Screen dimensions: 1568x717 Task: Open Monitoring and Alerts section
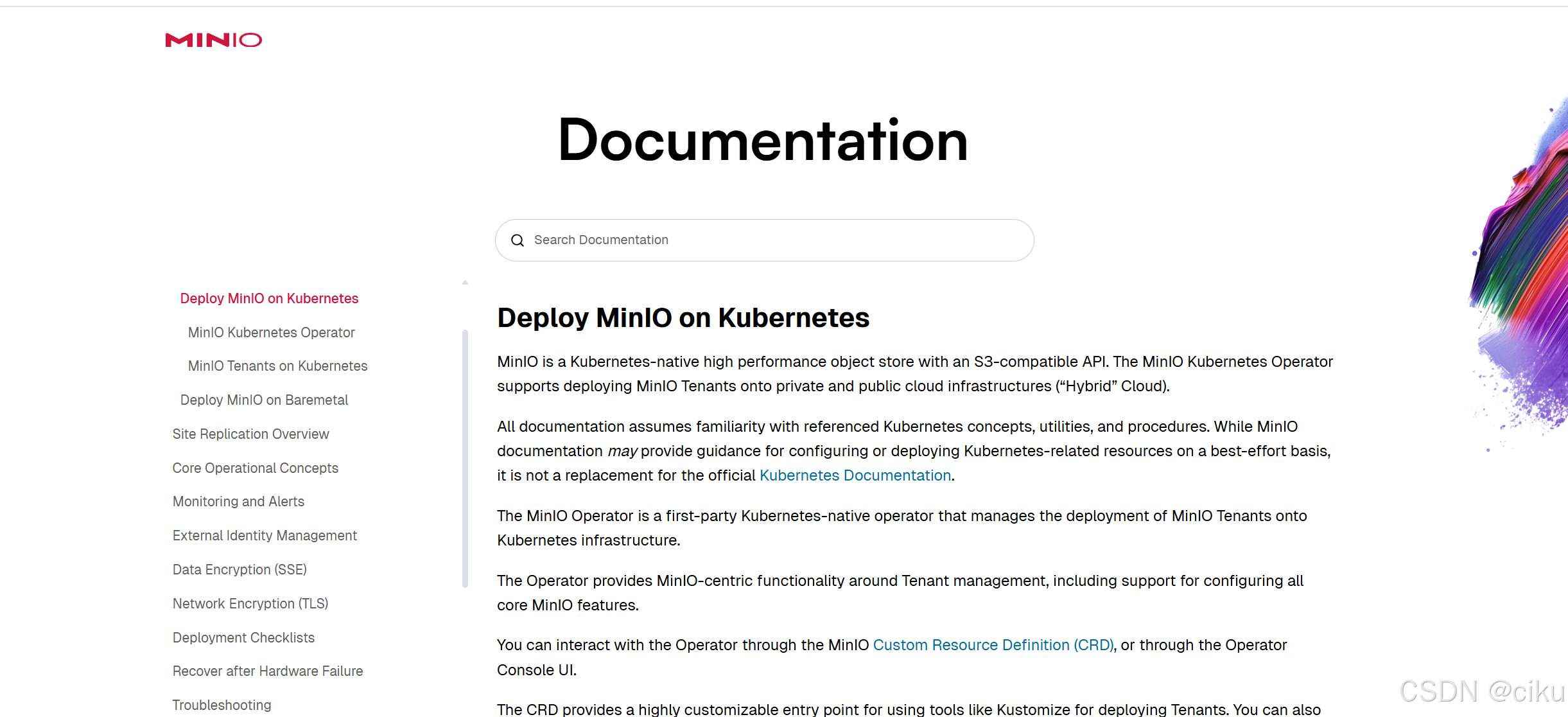238,502
